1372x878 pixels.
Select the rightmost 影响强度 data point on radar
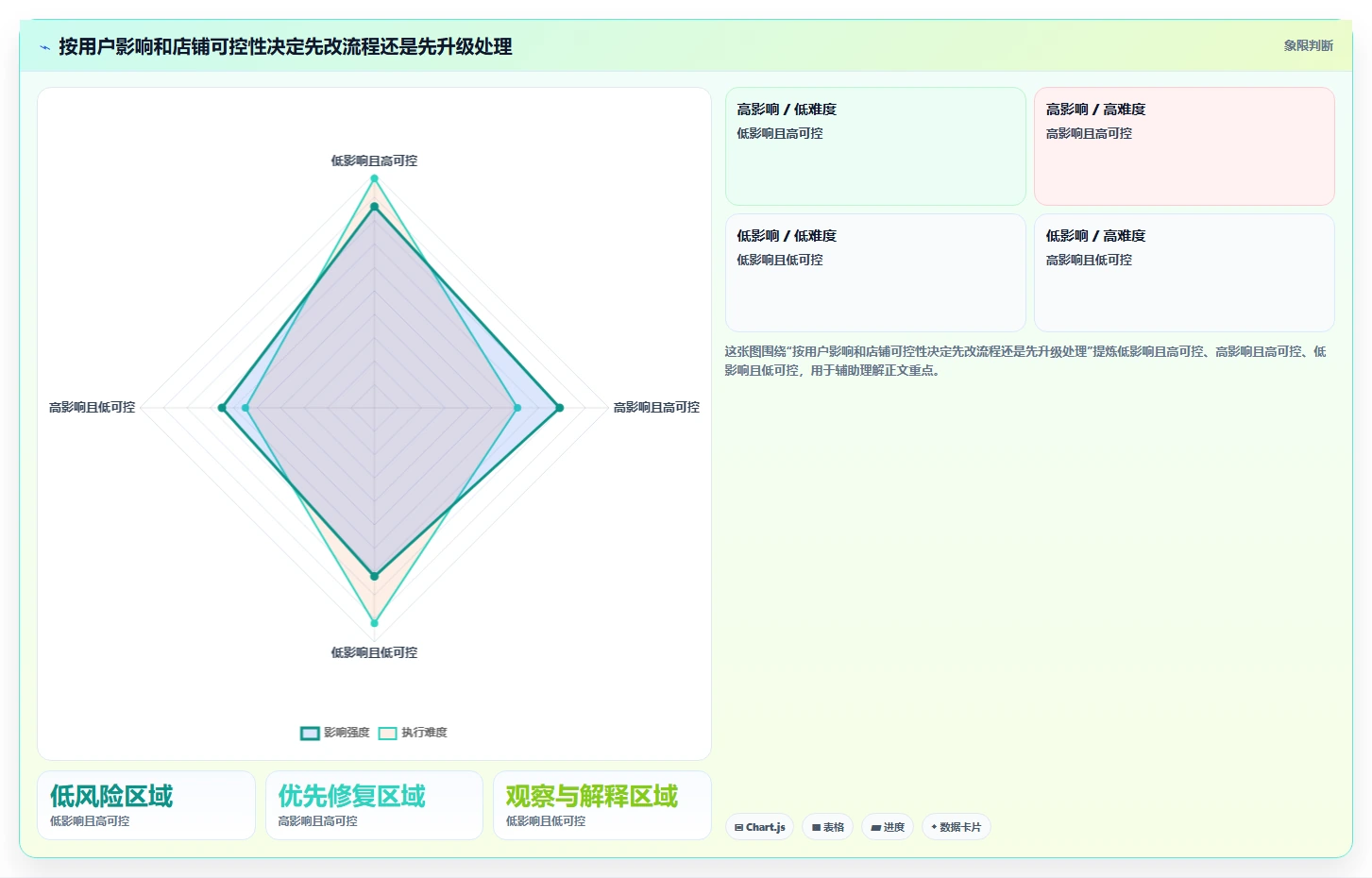point(559,408)
